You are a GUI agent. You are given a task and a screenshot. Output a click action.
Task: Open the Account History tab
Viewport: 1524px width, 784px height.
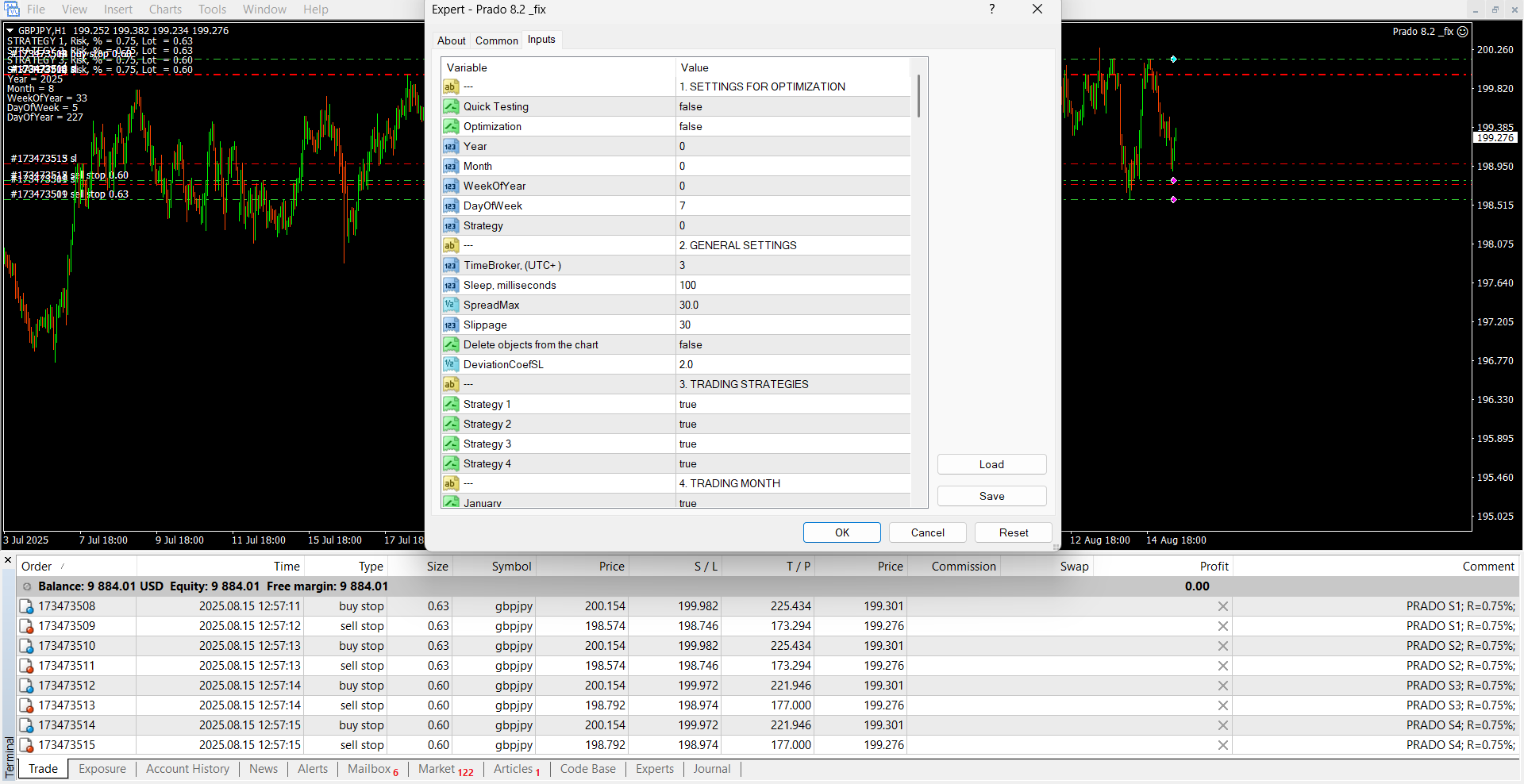[x=188, y=769]
